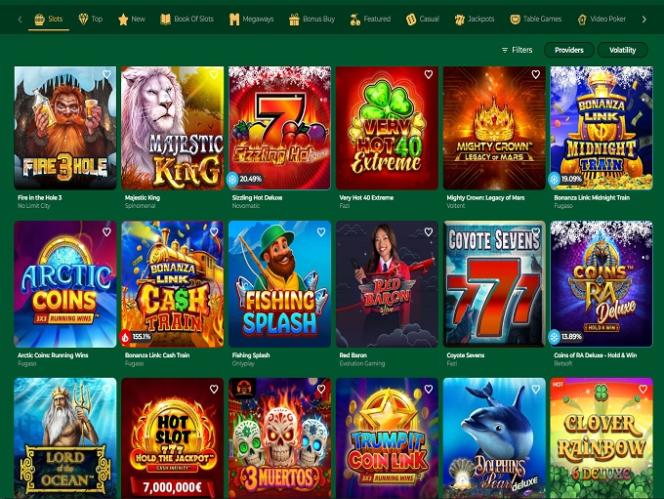Click the Coyote Sevens game thumbnail

494,284
